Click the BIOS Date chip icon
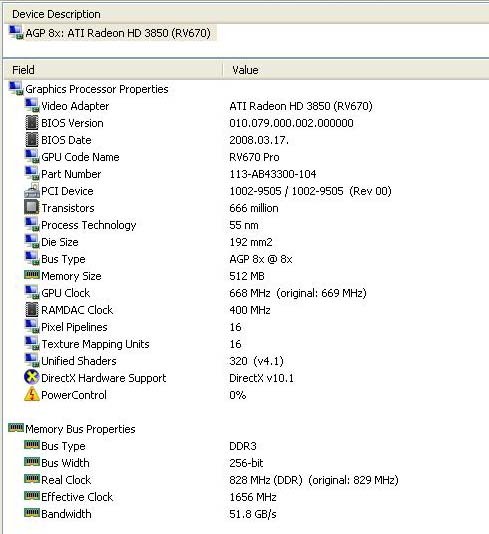This screenshot has width=489, height=534. [32, 140]
